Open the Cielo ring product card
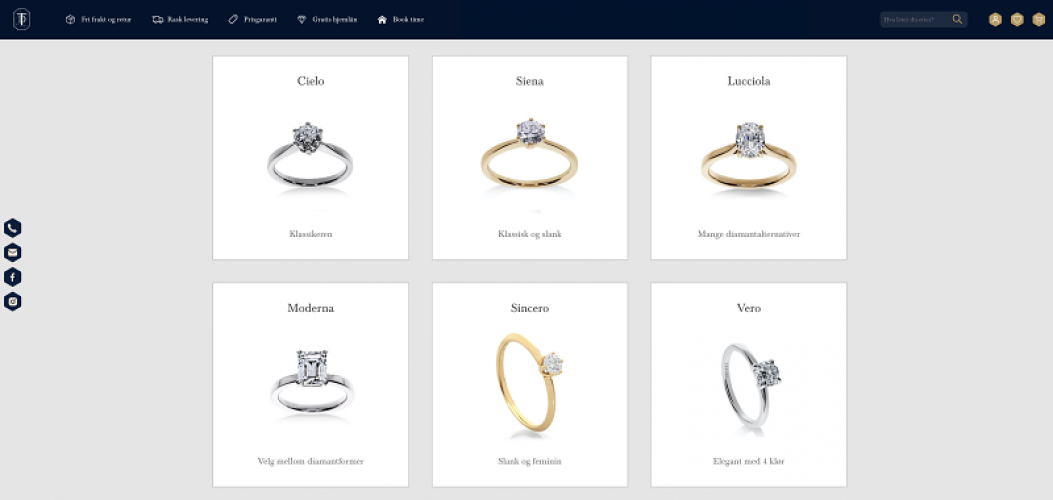The image size is (1053, 500). (x=311, y=158)
